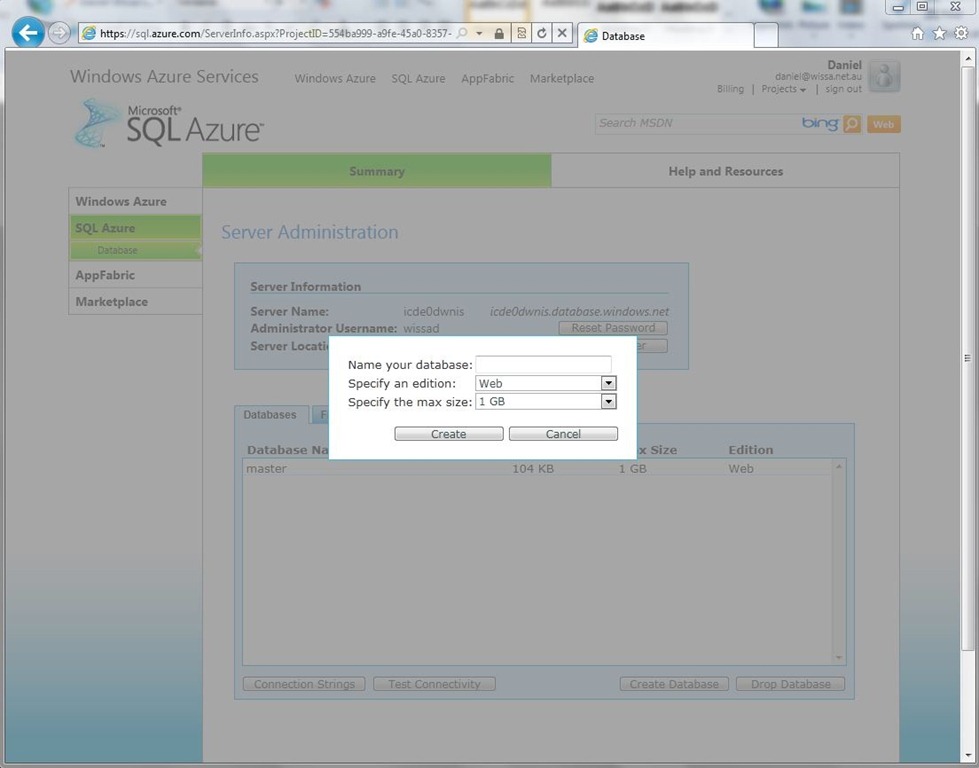Viewport: 979px width, 768px height.
Task: Click the page scrollbar up arrow
Action: pos(968,59)
